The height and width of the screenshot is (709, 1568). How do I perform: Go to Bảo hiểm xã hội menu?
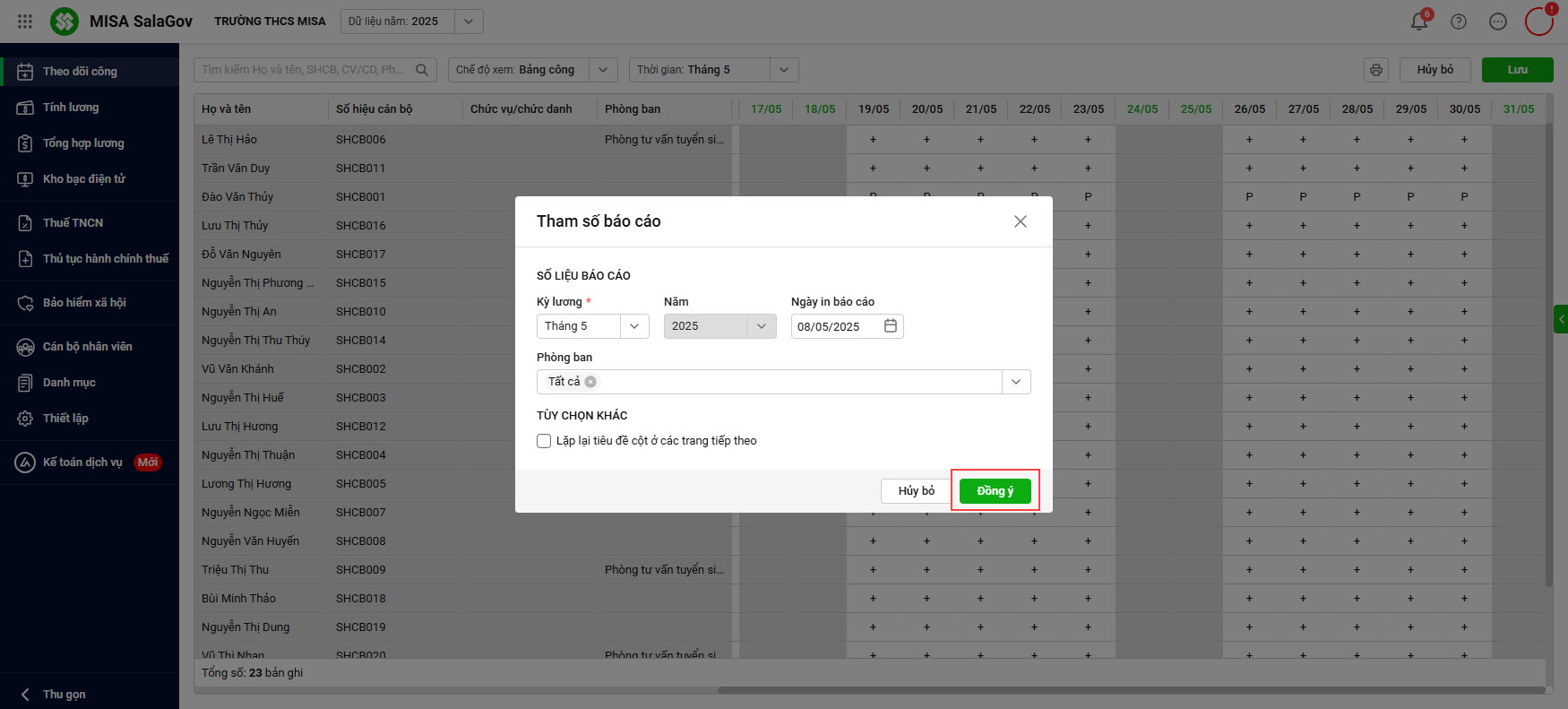(x=84, y=303)
